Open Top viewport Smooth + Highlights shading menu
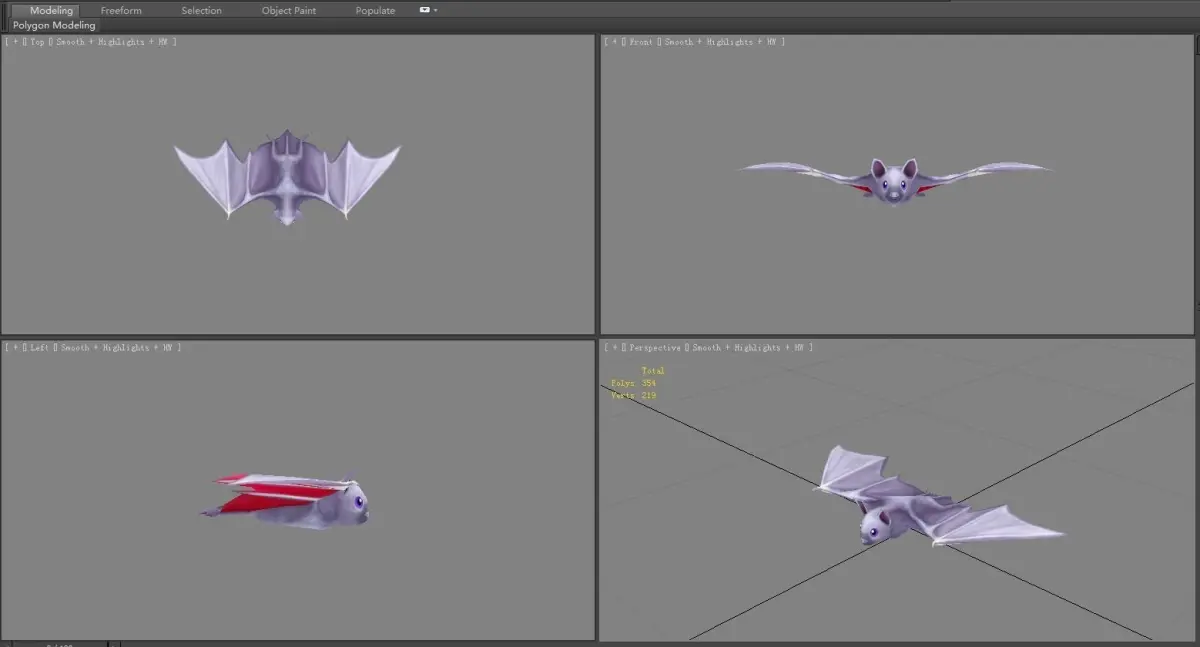 pos(115,42)
